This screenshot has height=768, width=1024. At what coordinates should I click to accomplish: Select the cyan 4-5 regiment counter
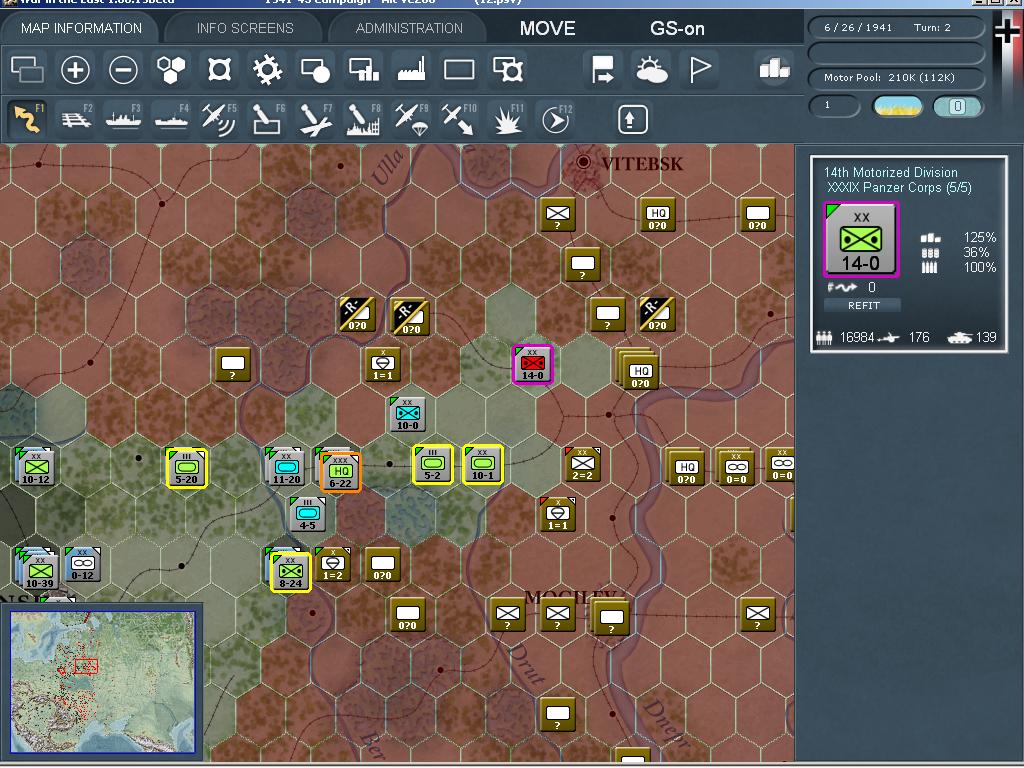pyautogui.click(x=308, y=514)
